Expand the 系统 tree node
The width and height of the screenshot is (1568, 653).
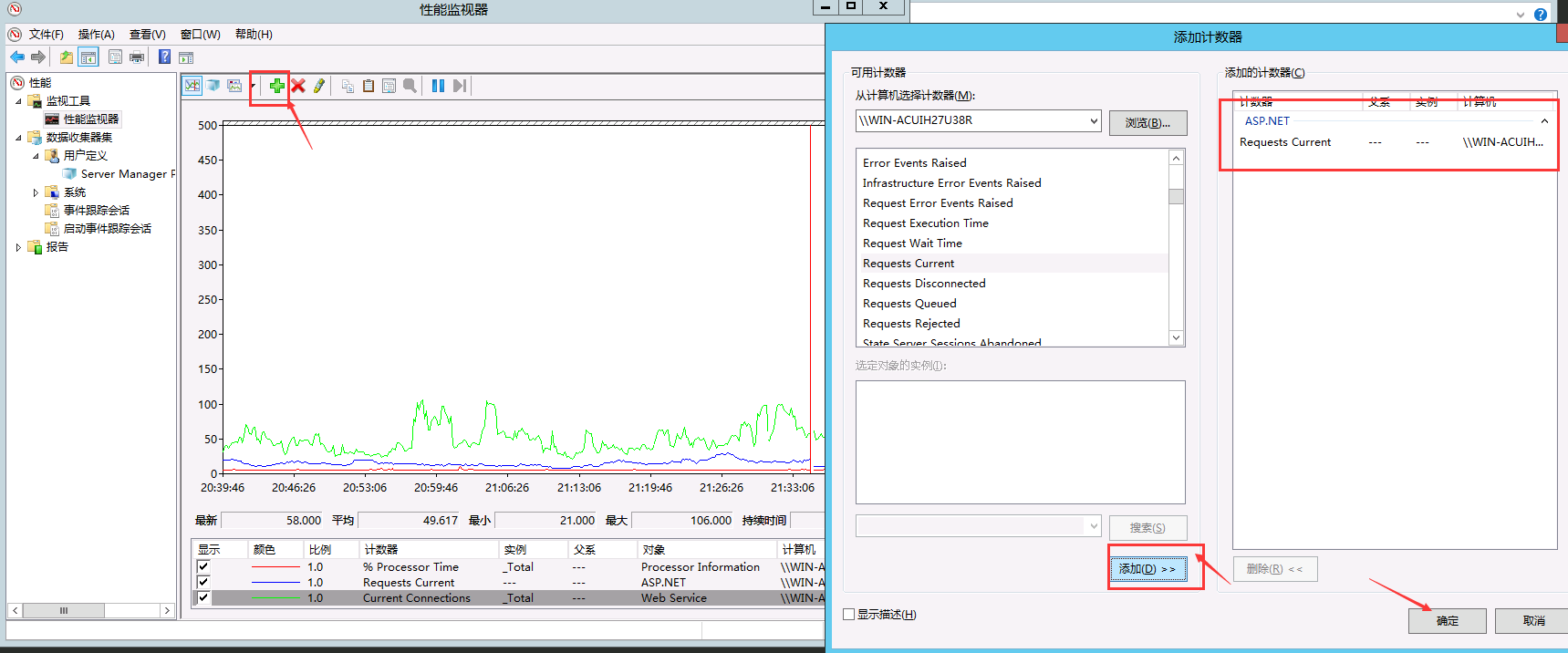(x=36, y=192)
